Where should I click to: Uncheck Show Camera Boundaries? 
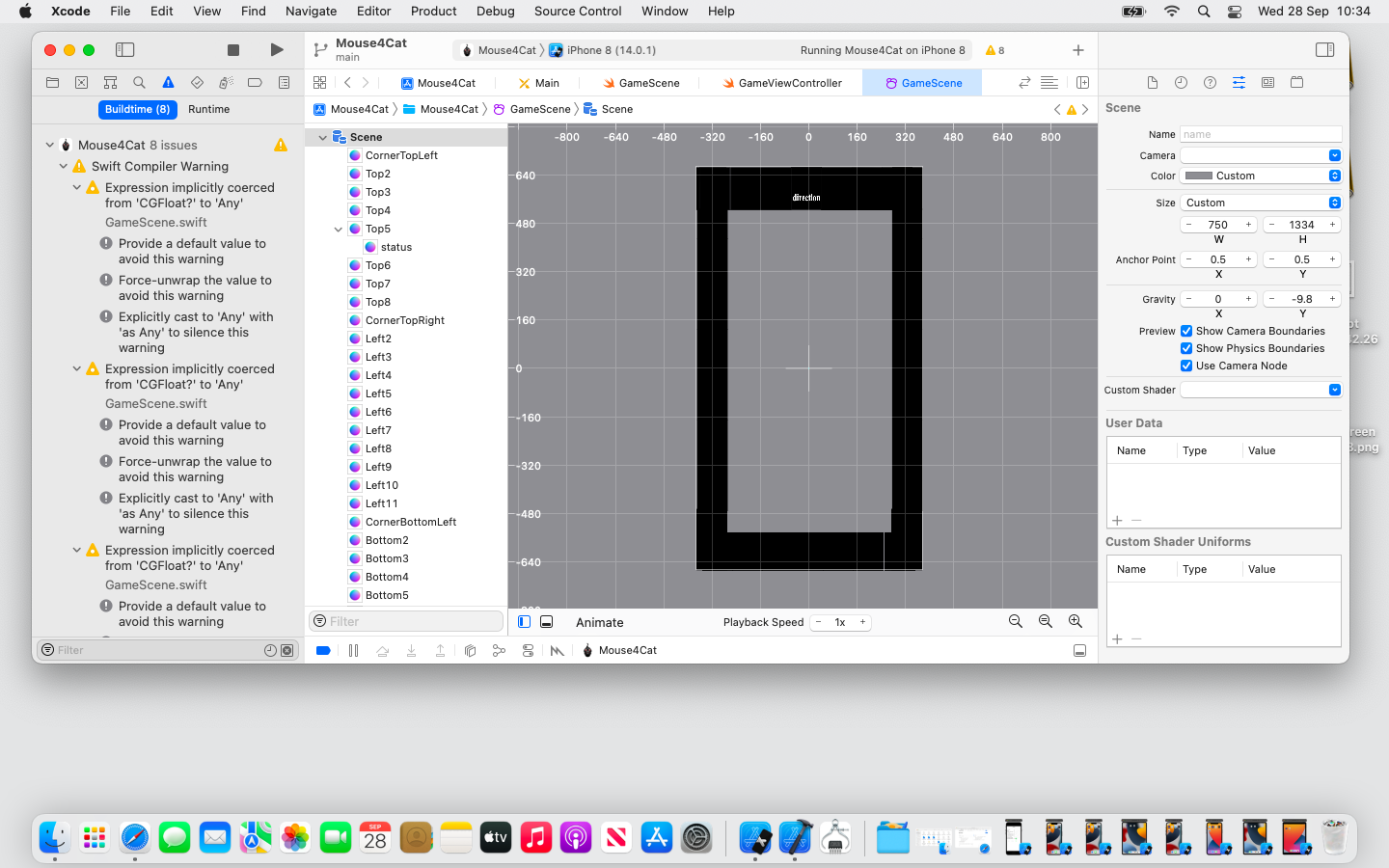(1186, 331)
